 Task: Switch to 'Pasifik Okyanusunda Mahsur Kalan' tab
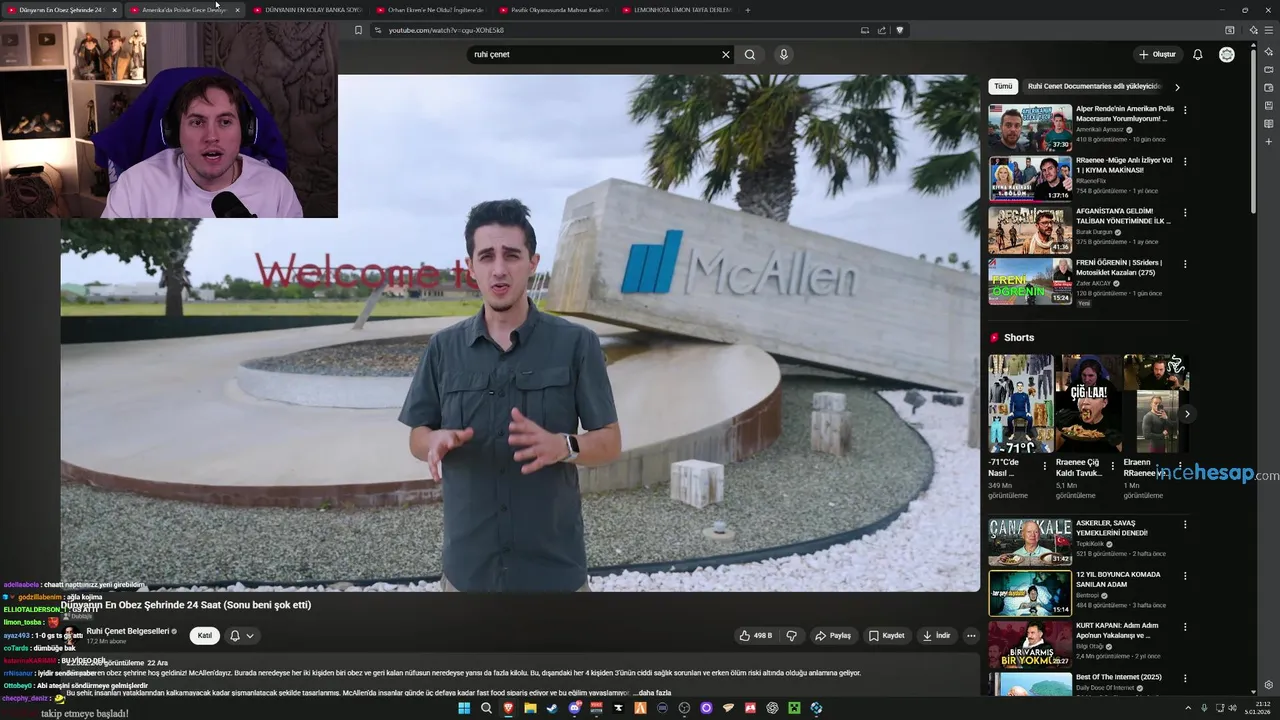[x=553, y=10]
